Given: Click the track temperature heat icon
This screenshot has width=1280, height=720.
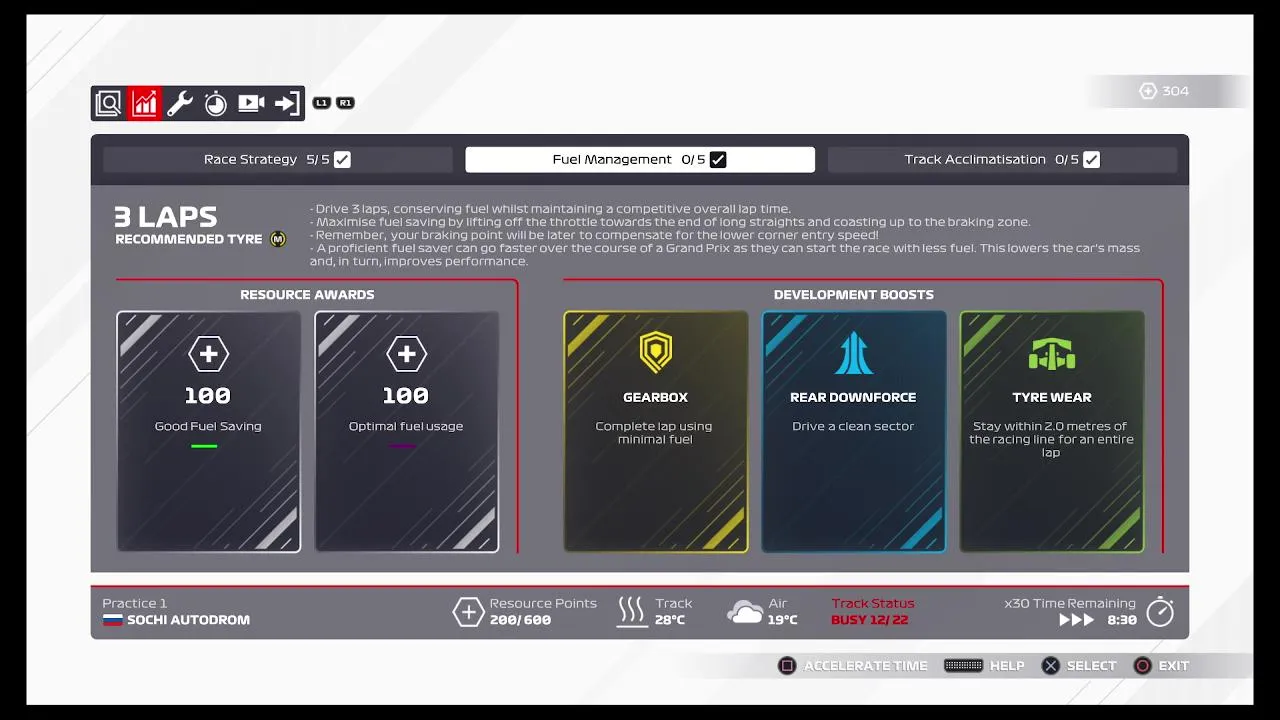Looking at the screenshot, I should [x=632, y=611].
